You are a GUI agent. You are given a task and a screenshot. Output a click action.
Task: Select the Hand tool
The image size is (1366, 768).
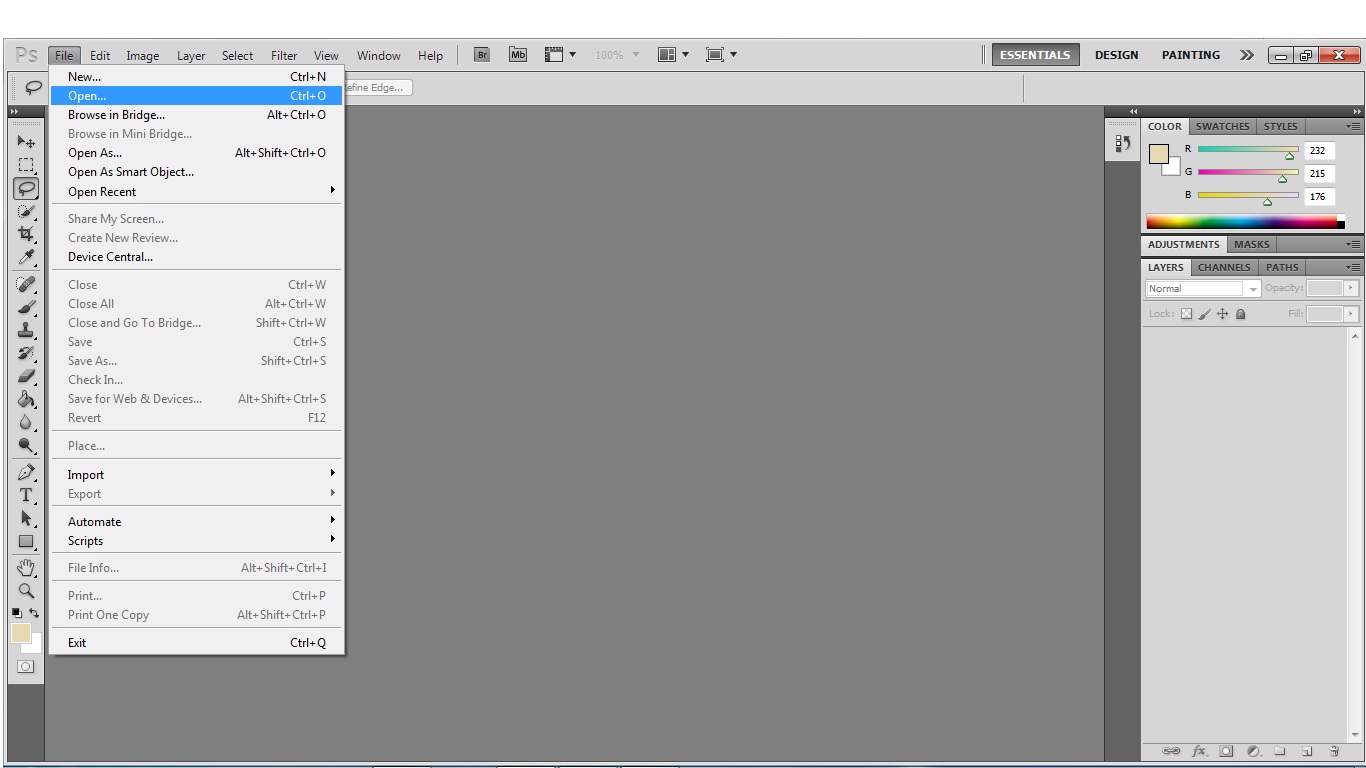tap(26, 568)
